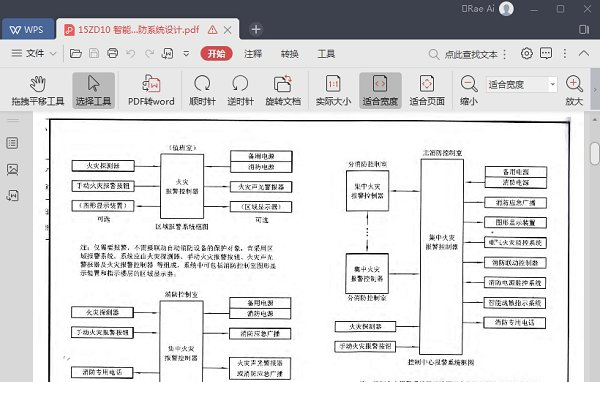Open the outline/bookmark panel sidebar icon

tap(12, 143)
